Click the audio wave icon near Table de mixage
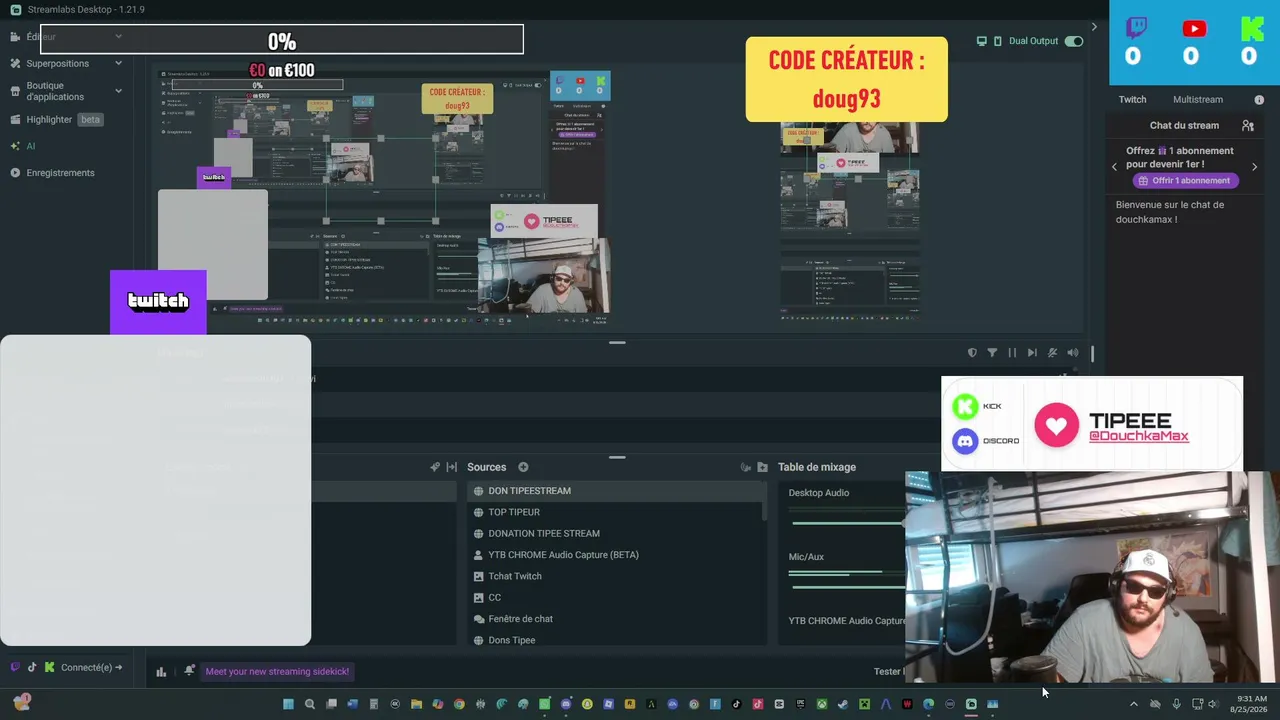Viewport: 1280px width, 720px height. 746,467
